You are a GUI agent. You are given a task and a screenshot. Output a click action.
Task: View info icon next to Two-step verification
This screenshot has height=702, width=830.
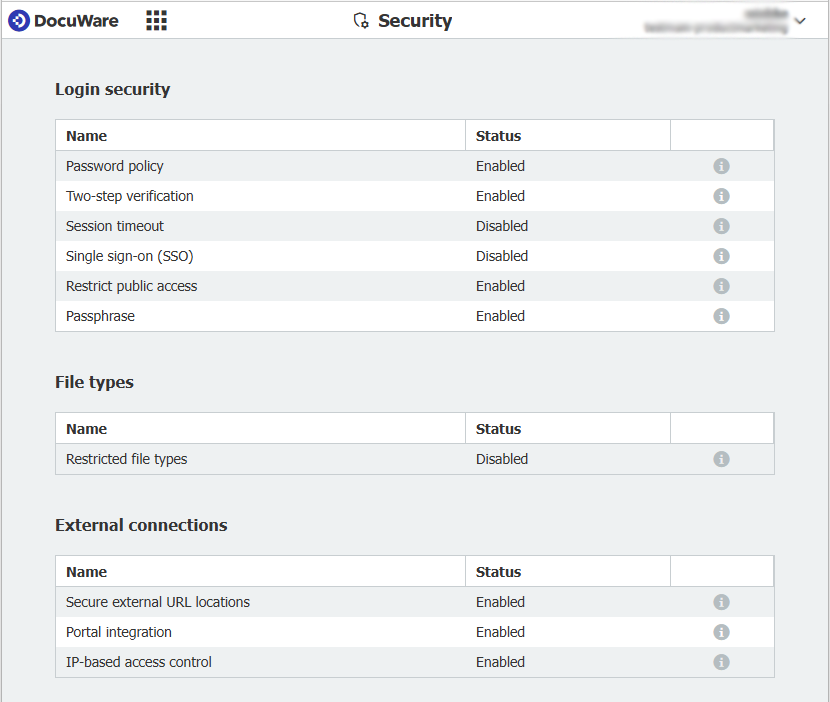721,196
